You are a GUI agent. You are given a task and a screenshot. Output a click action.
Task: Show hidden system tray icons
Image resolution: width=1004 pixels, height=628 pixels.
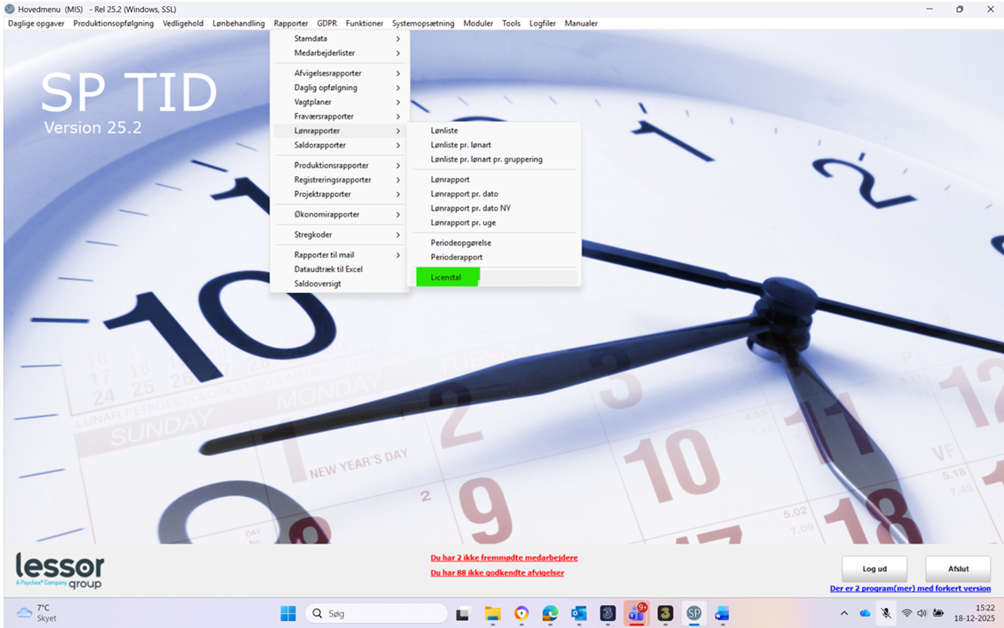[844, 613]
